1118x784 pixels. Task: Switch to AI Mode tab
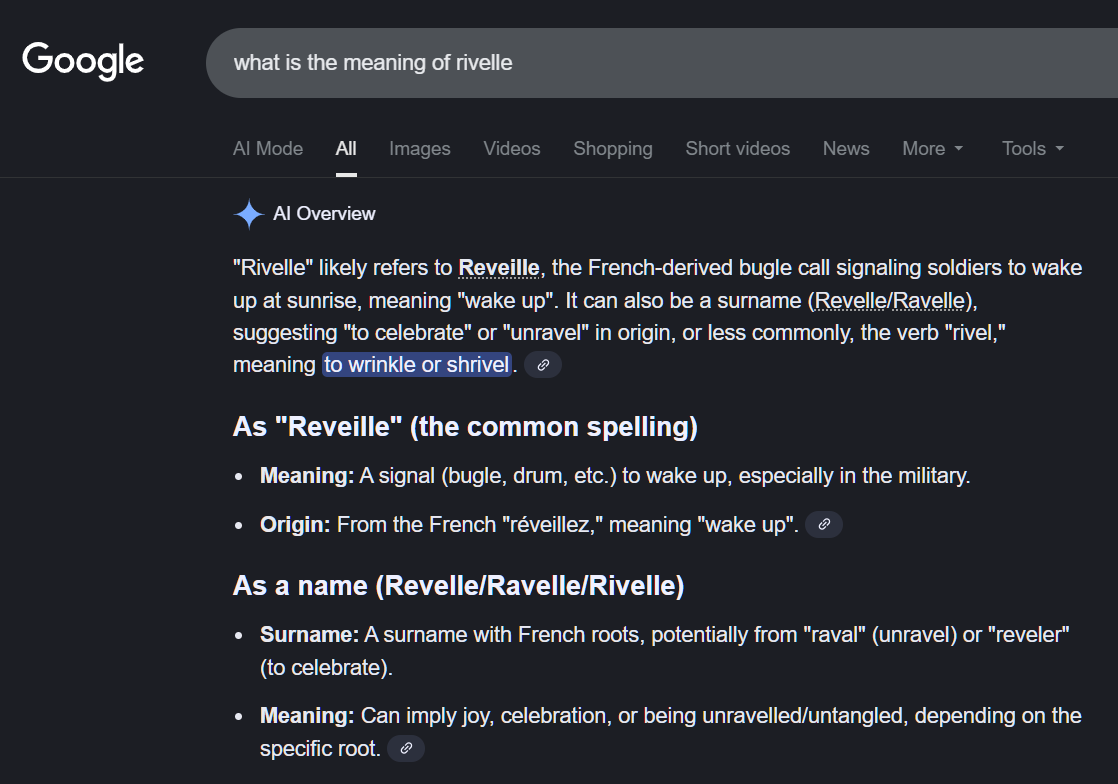coord(268,148)
